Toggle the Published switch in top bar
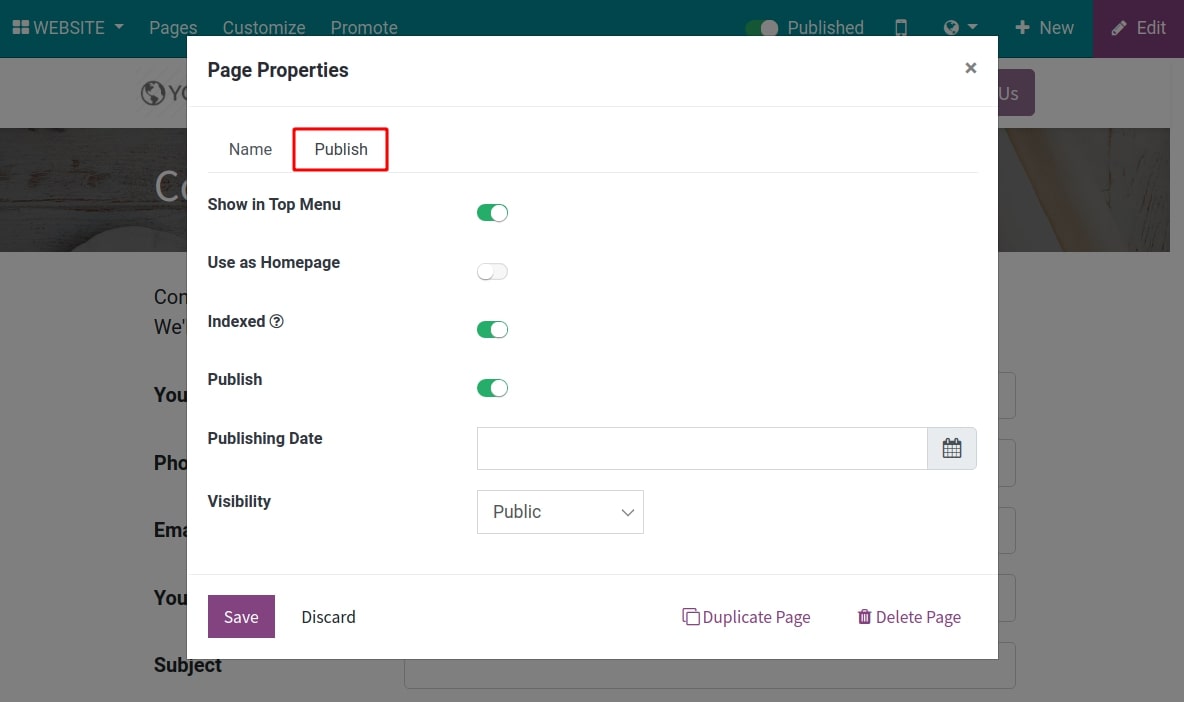 [761, 27]
